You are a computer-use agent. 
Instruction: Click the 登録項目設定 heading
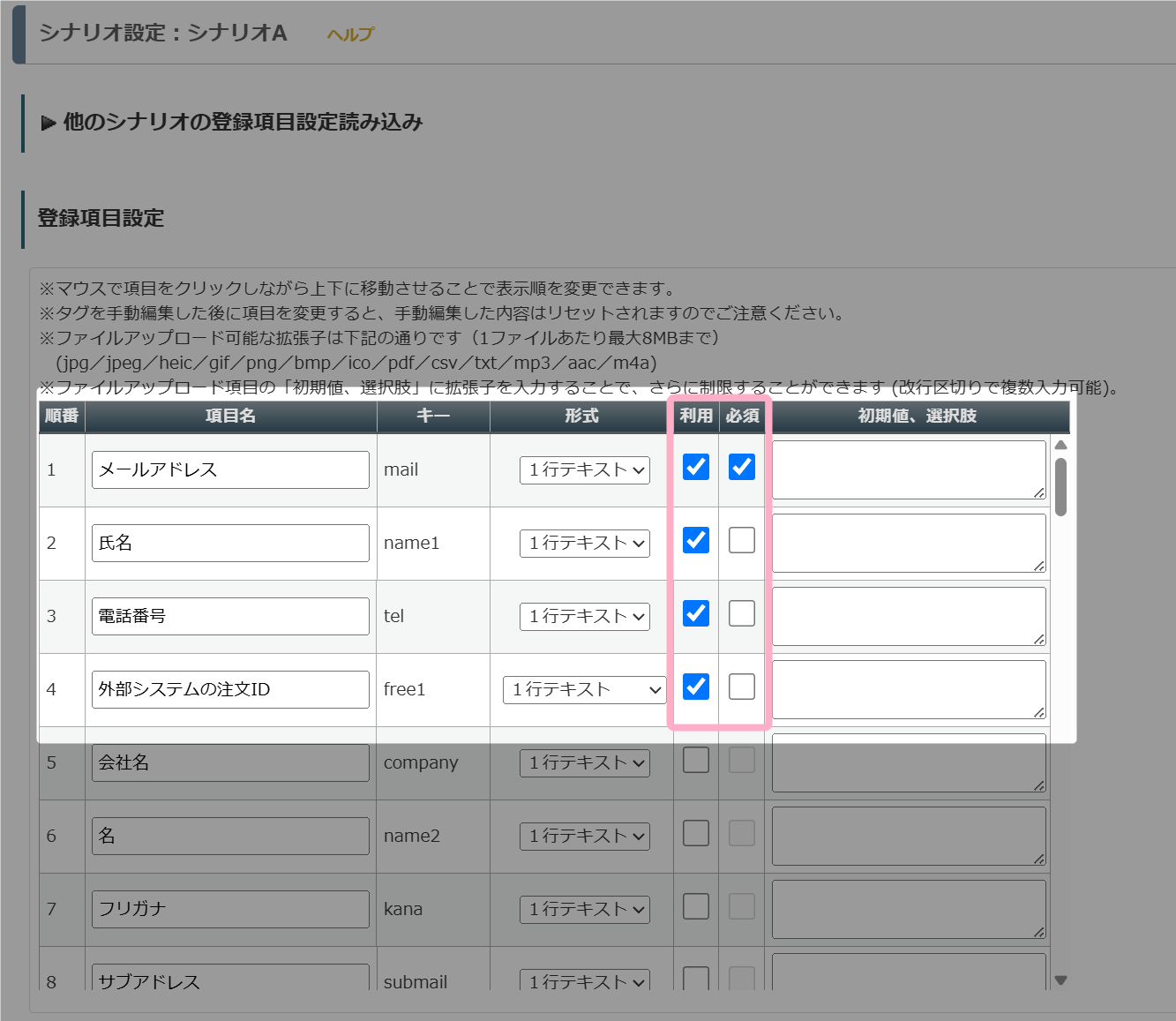(101, 218)
